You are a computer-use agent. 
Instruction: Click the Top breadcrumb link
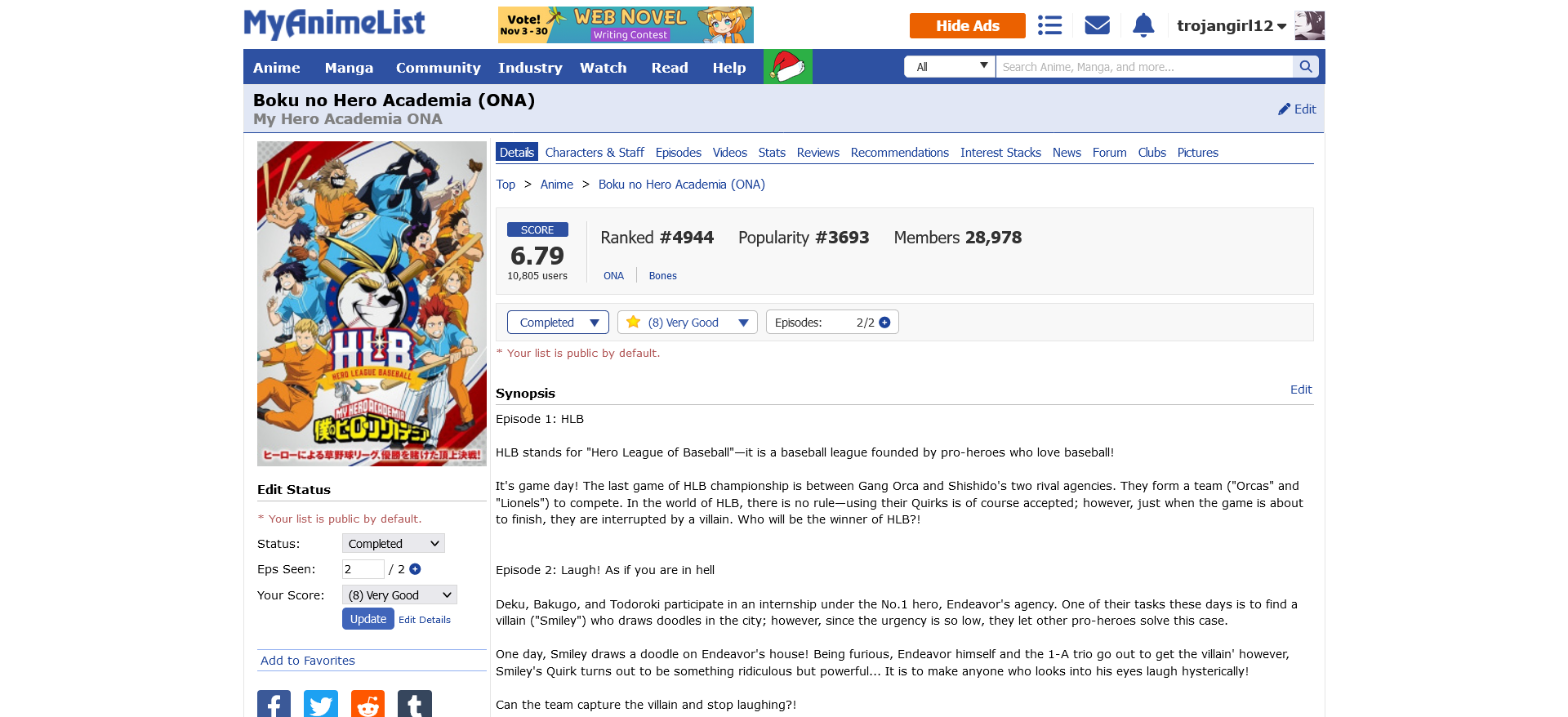(506, 185)
